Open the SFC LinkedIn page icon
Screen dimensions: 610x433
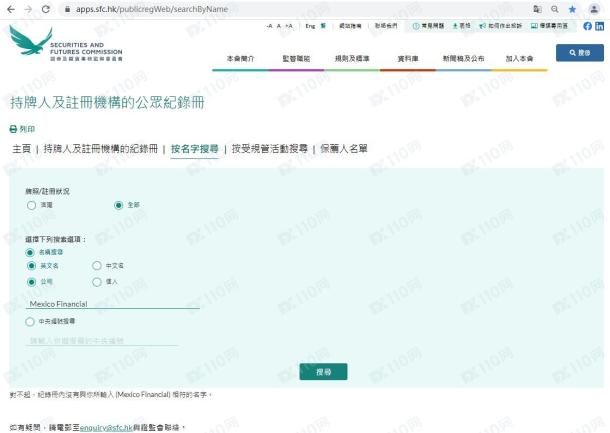click(x=599, y=26)
